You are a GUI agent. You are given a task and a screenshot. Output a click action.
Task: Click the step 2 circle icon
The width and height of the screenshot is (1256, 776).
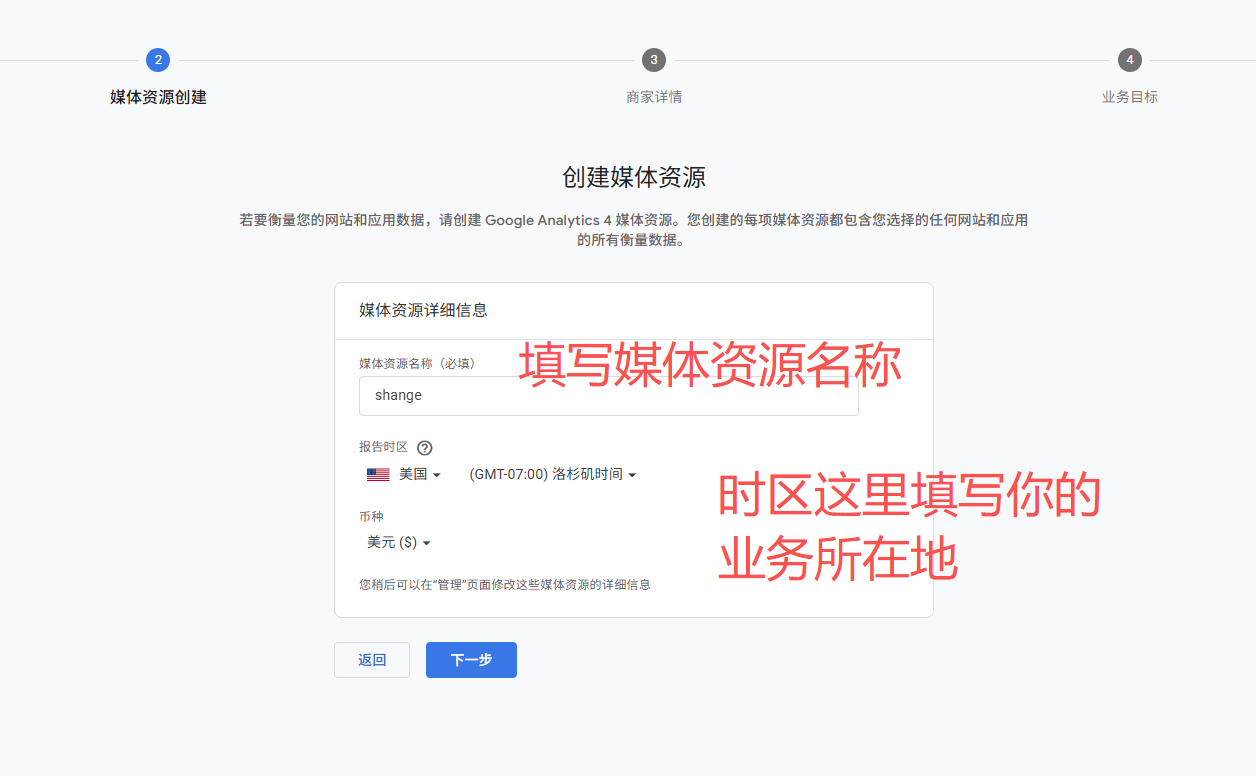pyautogui.click(x=158, y=60)
